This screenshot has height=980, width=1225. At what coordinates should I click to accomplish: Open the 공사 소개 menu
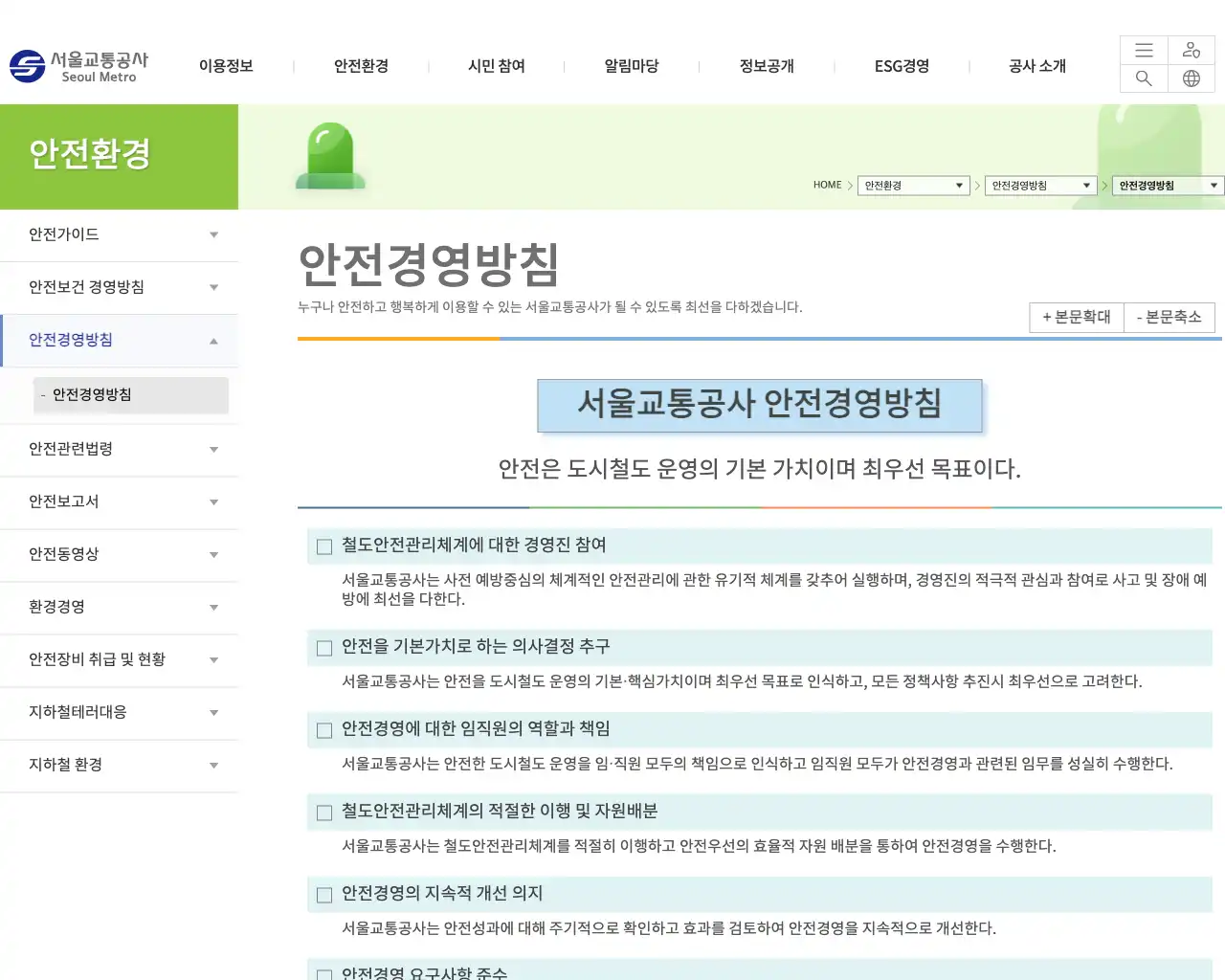point(1037,66)
